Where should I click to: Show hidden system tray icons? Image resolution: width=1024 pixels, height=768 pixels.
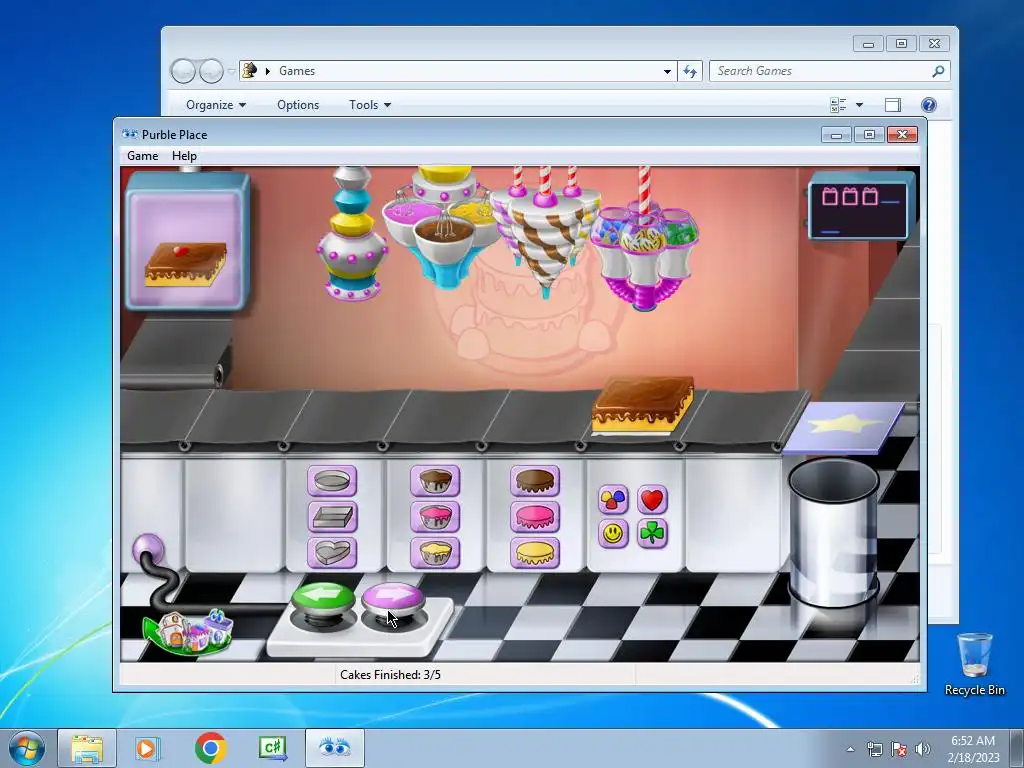(850, 749)
